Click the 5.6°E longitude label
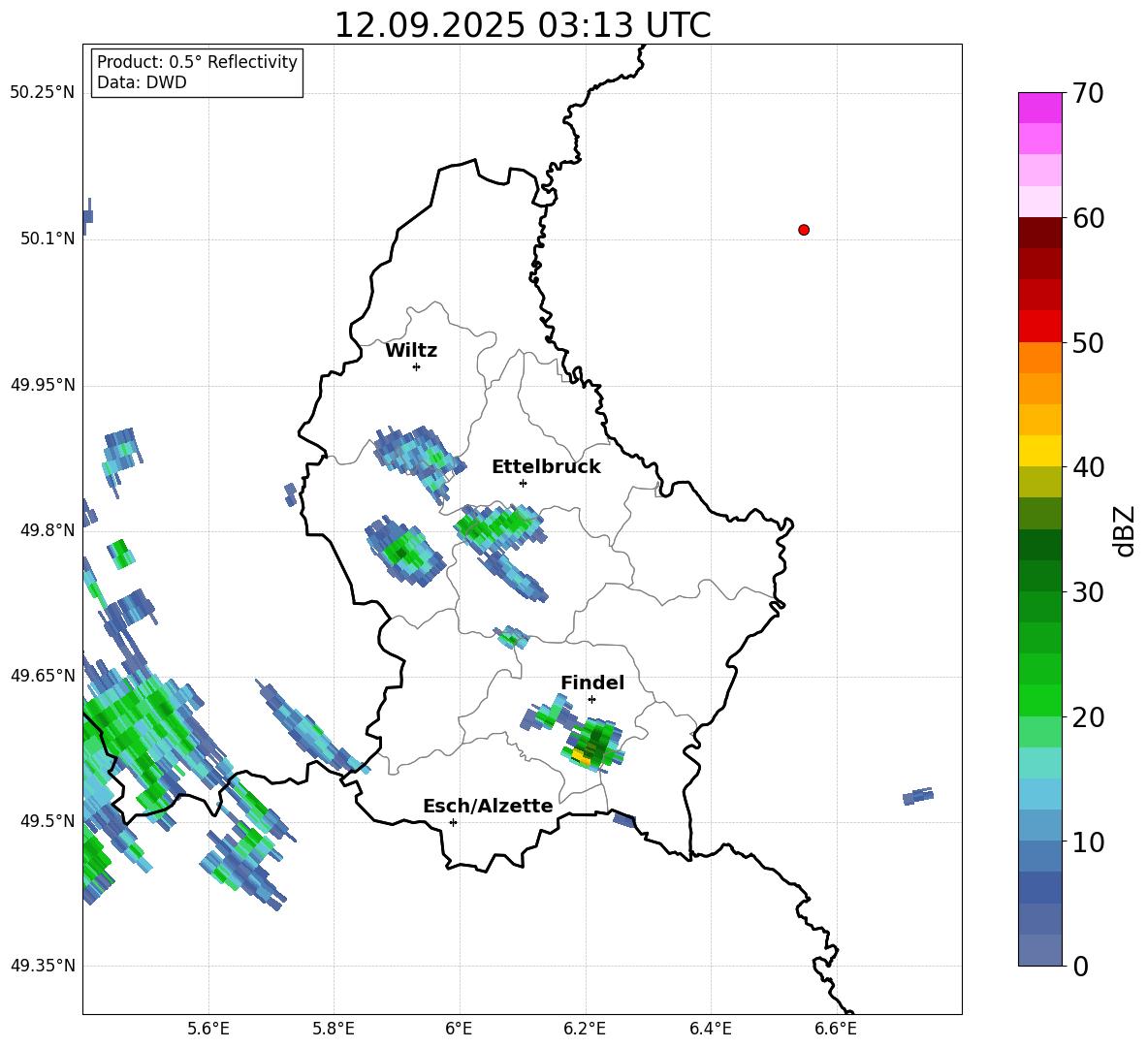Screen dimensions: 1148x1048 click(x=208, y=1029)
